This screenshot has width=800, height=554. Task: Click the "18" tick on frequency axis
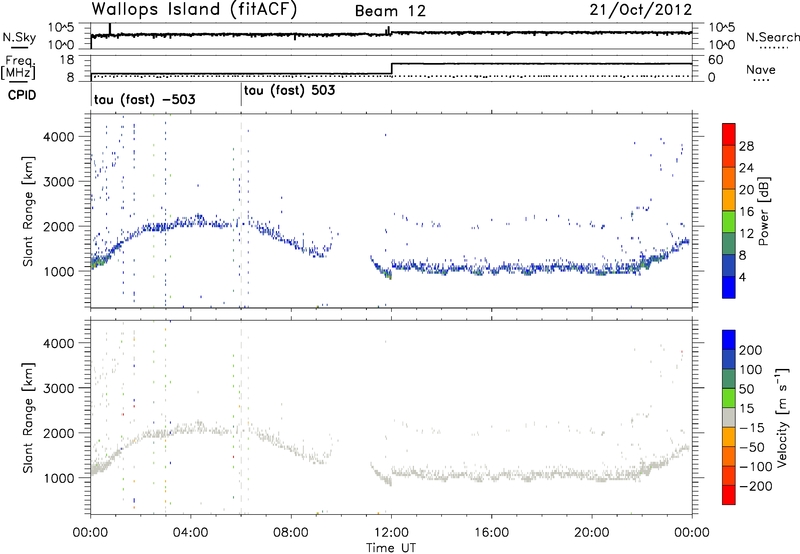[67, 60]
